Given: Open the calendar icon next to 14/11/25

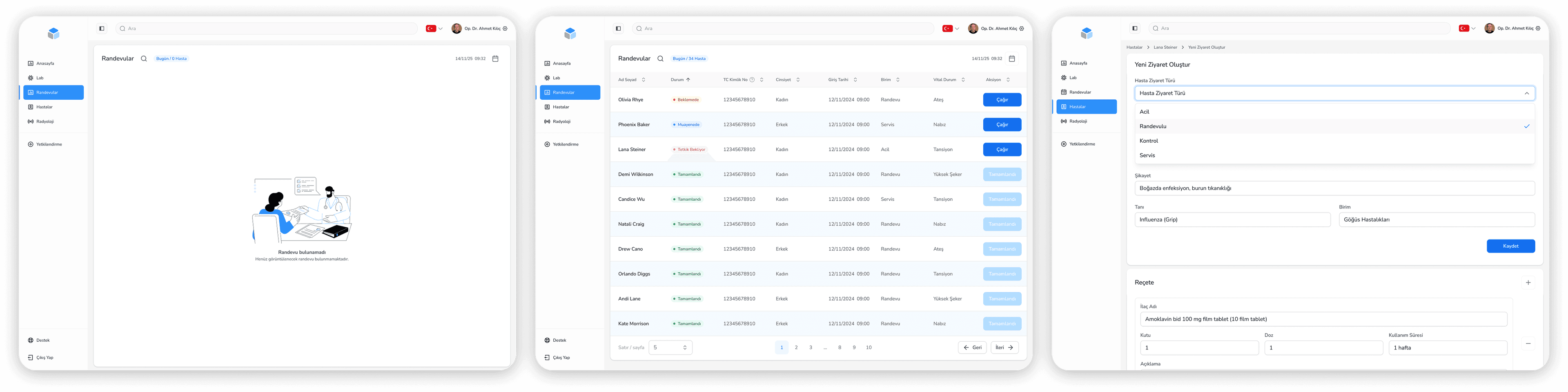Looking at the screenshot, I should (495, 58).
